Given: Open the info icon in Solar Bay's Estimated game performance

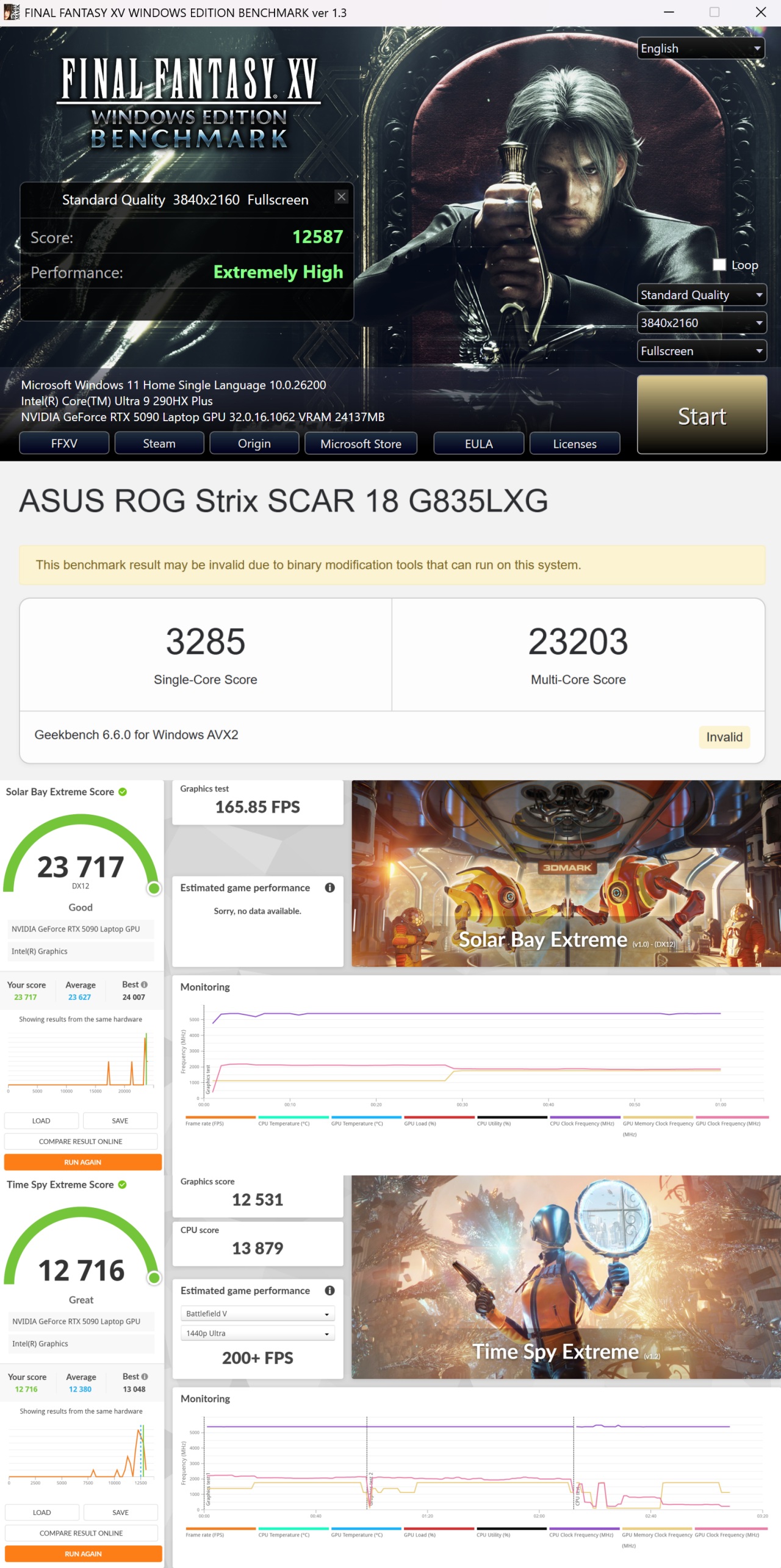Looking at the screenshot, I should click(x=329, y=887).
